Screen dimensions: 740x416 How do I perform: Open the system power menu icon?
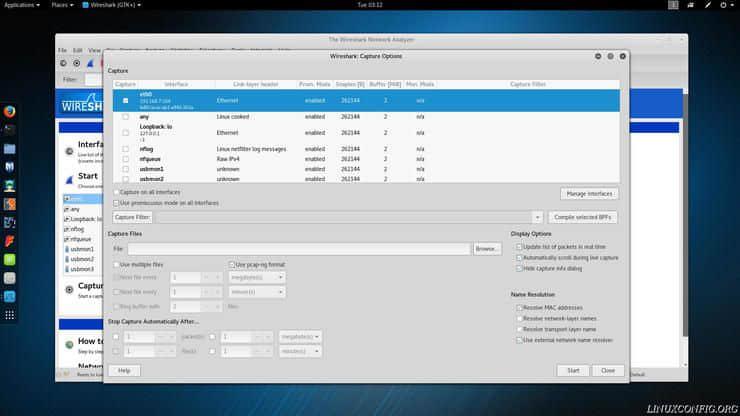[x=725, y=5]
